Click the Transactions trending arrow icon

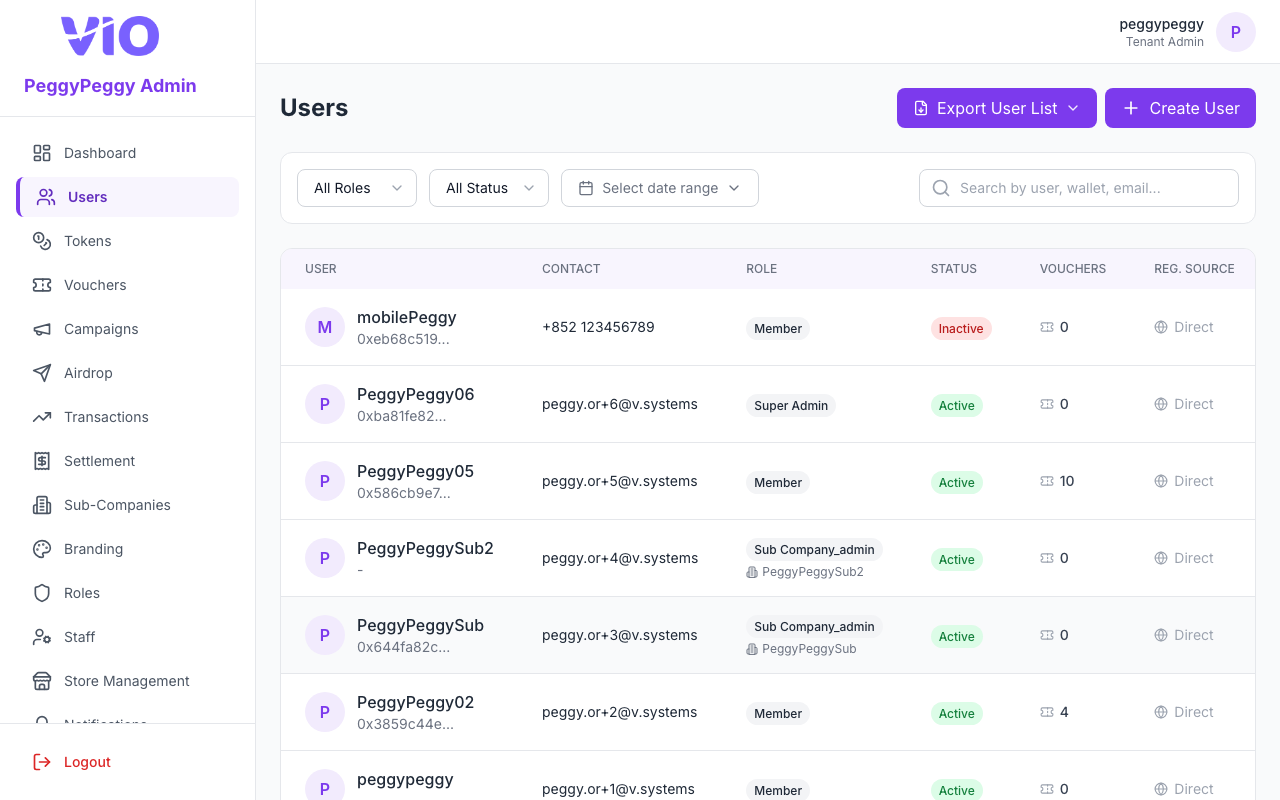[42, 417]
